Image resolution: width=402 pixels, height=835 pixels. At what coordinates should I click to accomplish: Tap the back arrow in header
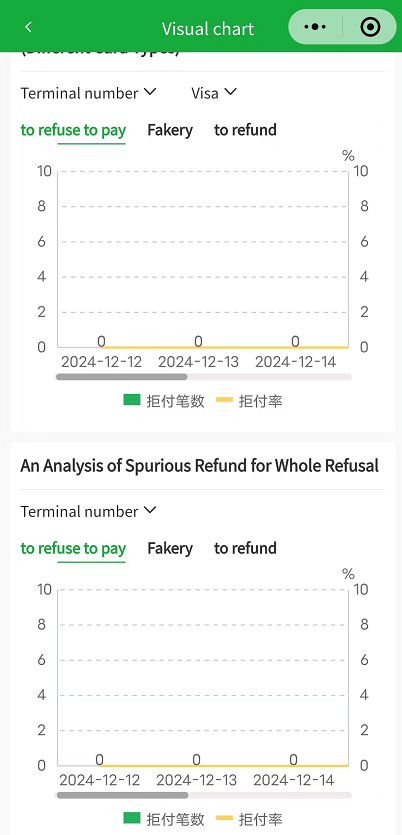coord(29,27)
